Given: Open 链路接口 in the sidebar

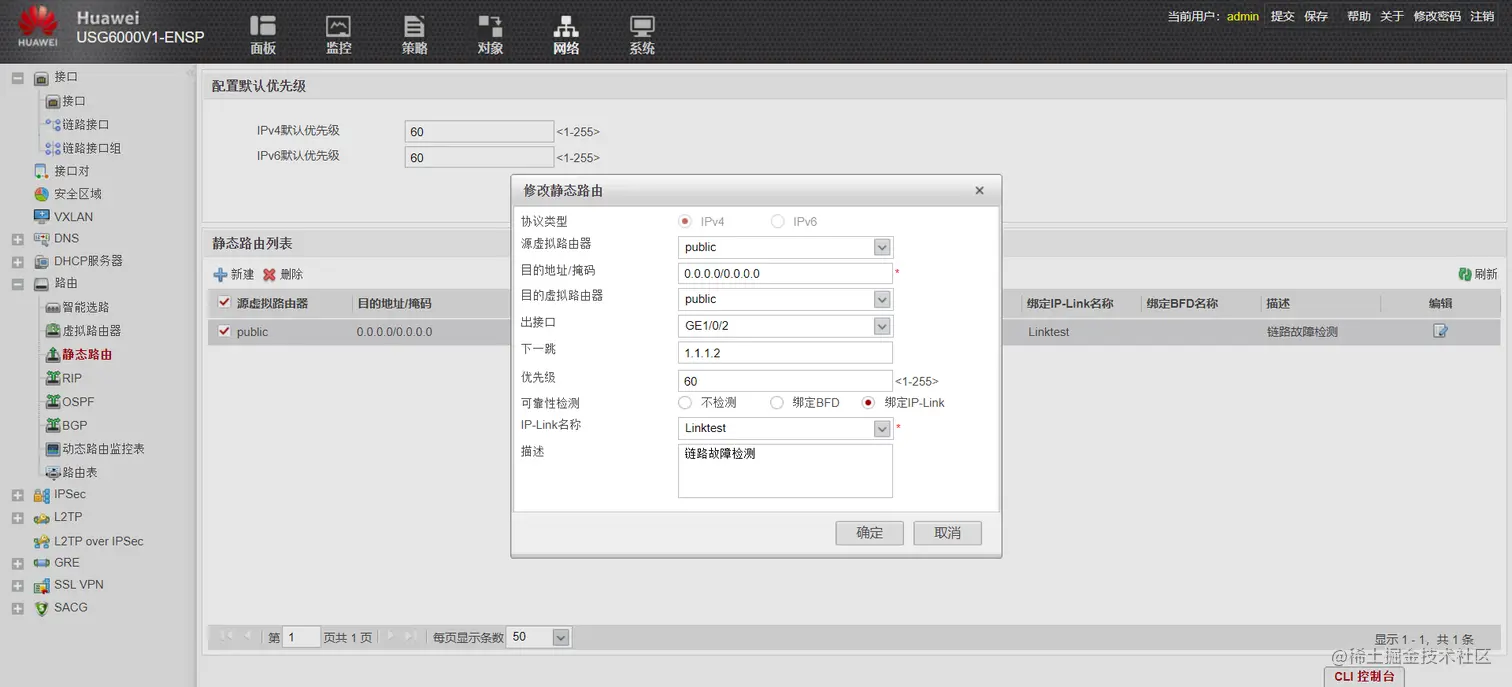Looking at the screenshot, I should point(86,125).
